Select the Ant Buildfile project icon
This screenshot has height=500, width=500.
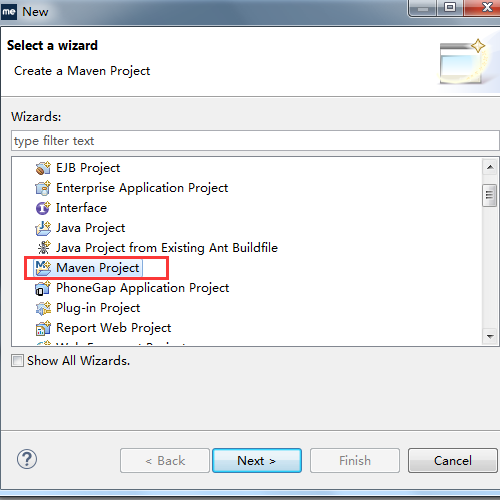43,248
